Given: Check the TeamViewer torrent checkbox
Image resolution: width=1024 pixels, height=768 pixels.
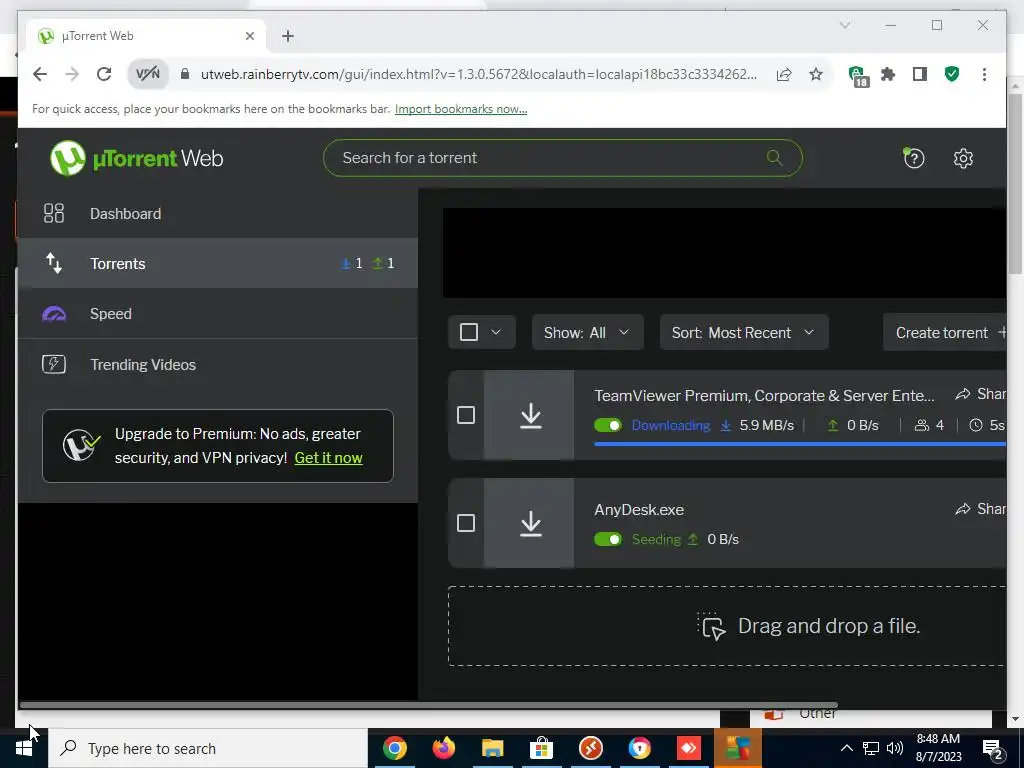Looking at the screenshot, I should [466, 415].
